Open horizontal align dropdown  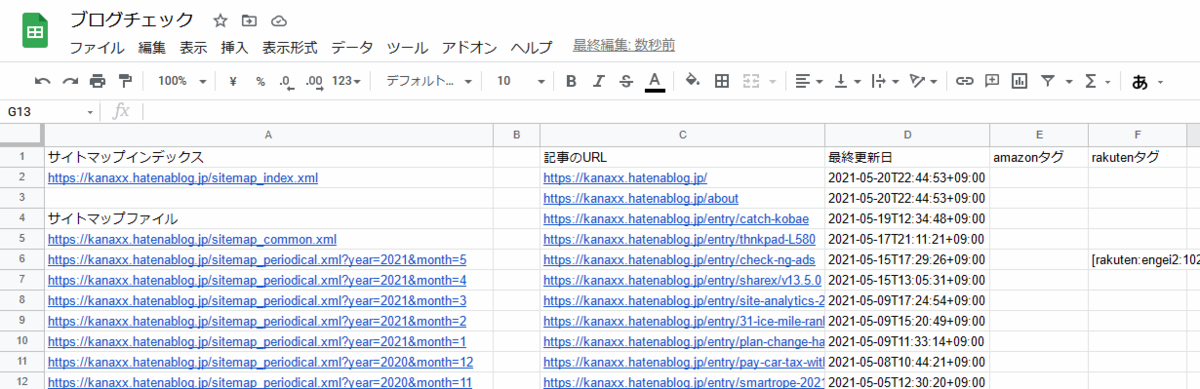point(809,81)
